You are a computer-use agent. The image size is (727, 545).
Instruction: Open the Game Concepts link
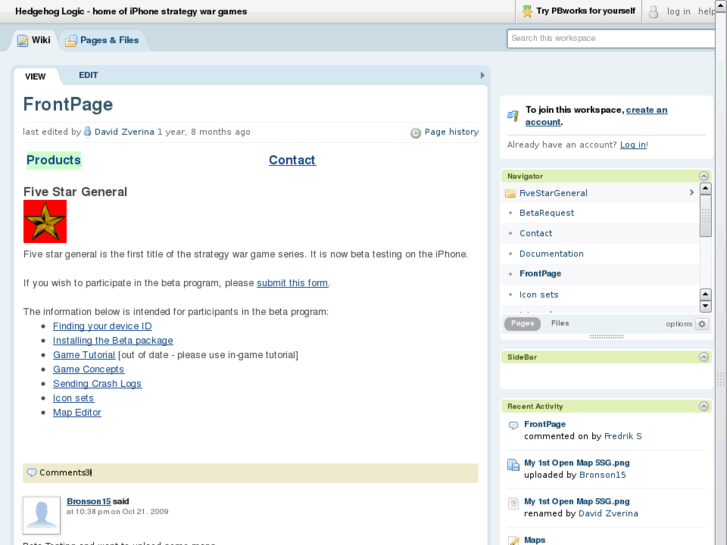pos(89,369)
